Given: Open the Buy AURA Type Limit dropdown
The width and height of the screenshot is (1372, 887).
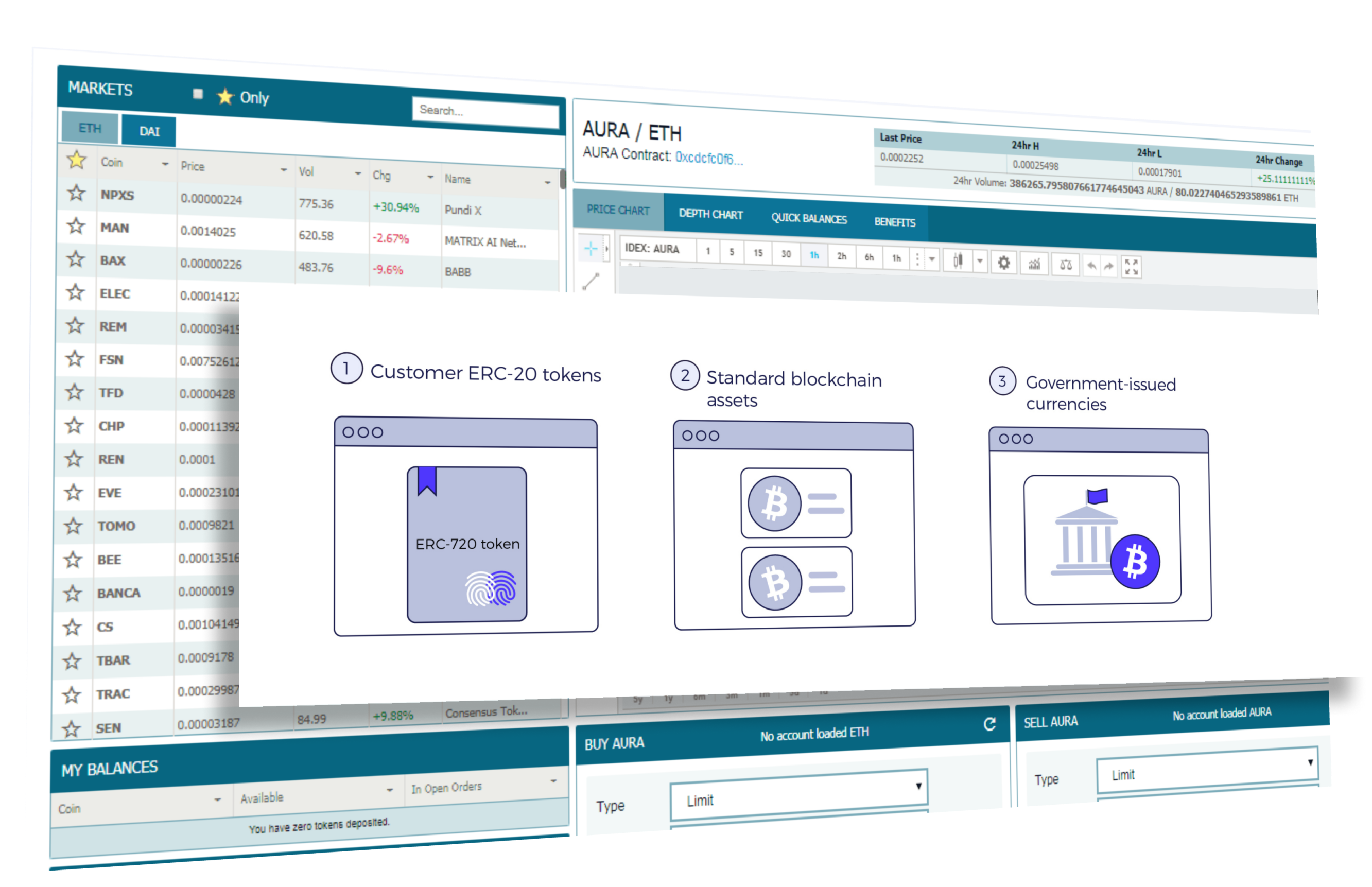Looking at the screenshot, I should (x=798, y=794).
